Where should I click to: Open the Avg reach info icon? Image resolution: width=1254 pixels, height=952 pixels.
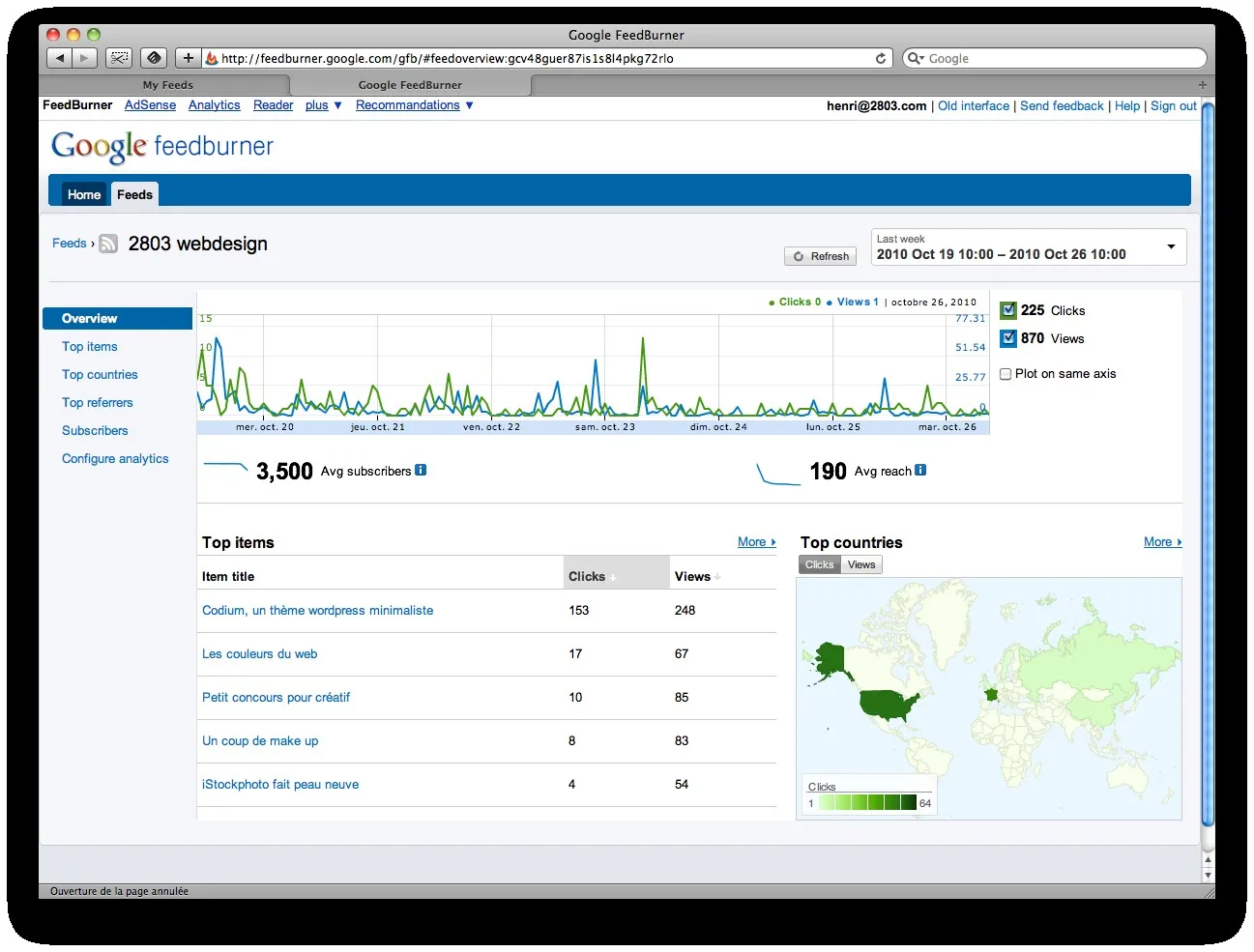pos(920,471)
